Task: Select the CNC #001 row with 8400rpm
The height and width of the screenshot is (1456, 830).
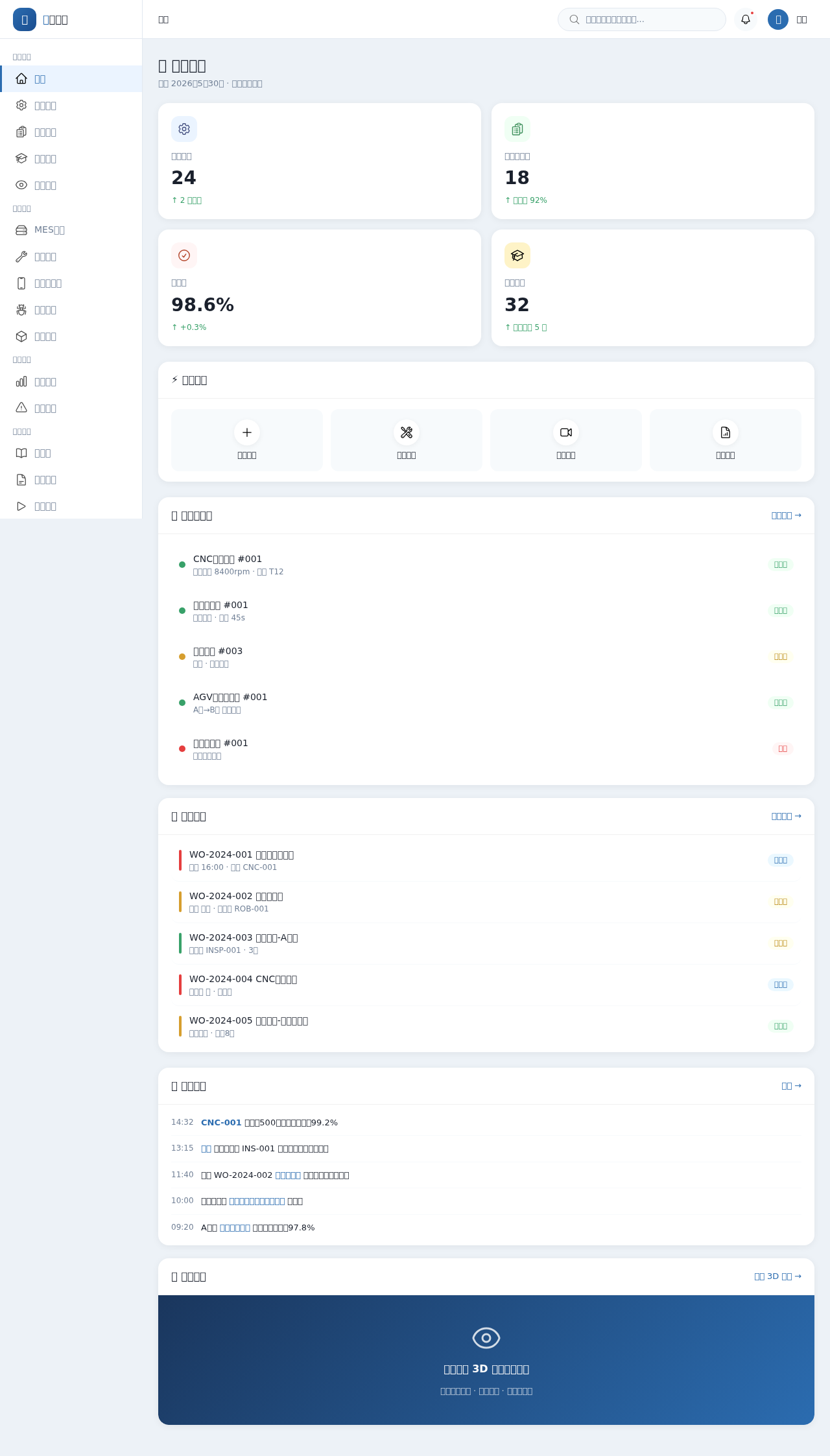Action: pyautogui.click(x=486, y=565)
